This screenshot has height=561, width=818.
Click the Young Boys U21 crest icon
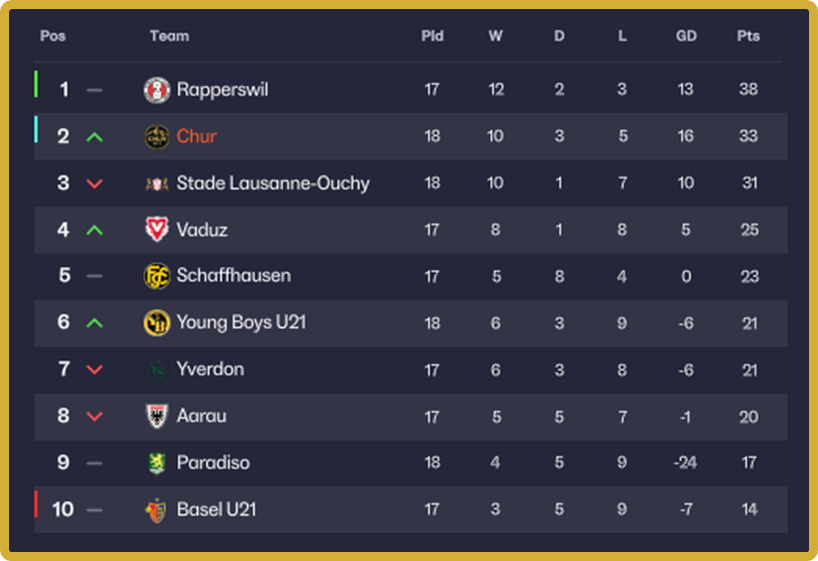pyautogui.click(x=157, y=323)
